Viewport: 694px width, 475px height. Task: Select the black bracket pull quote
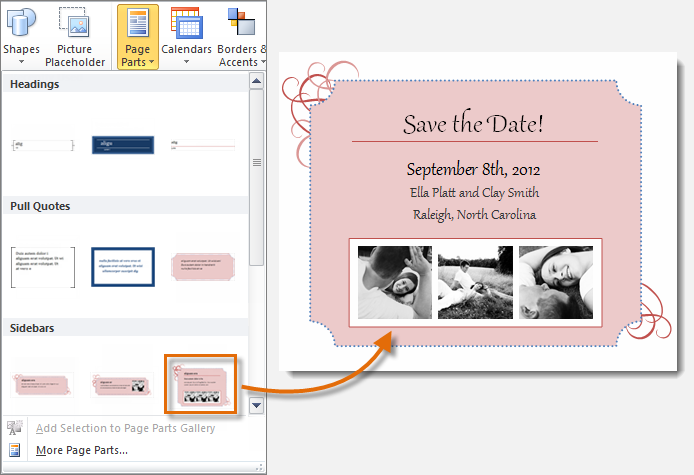pyautogui.click(x=44, y=265)
